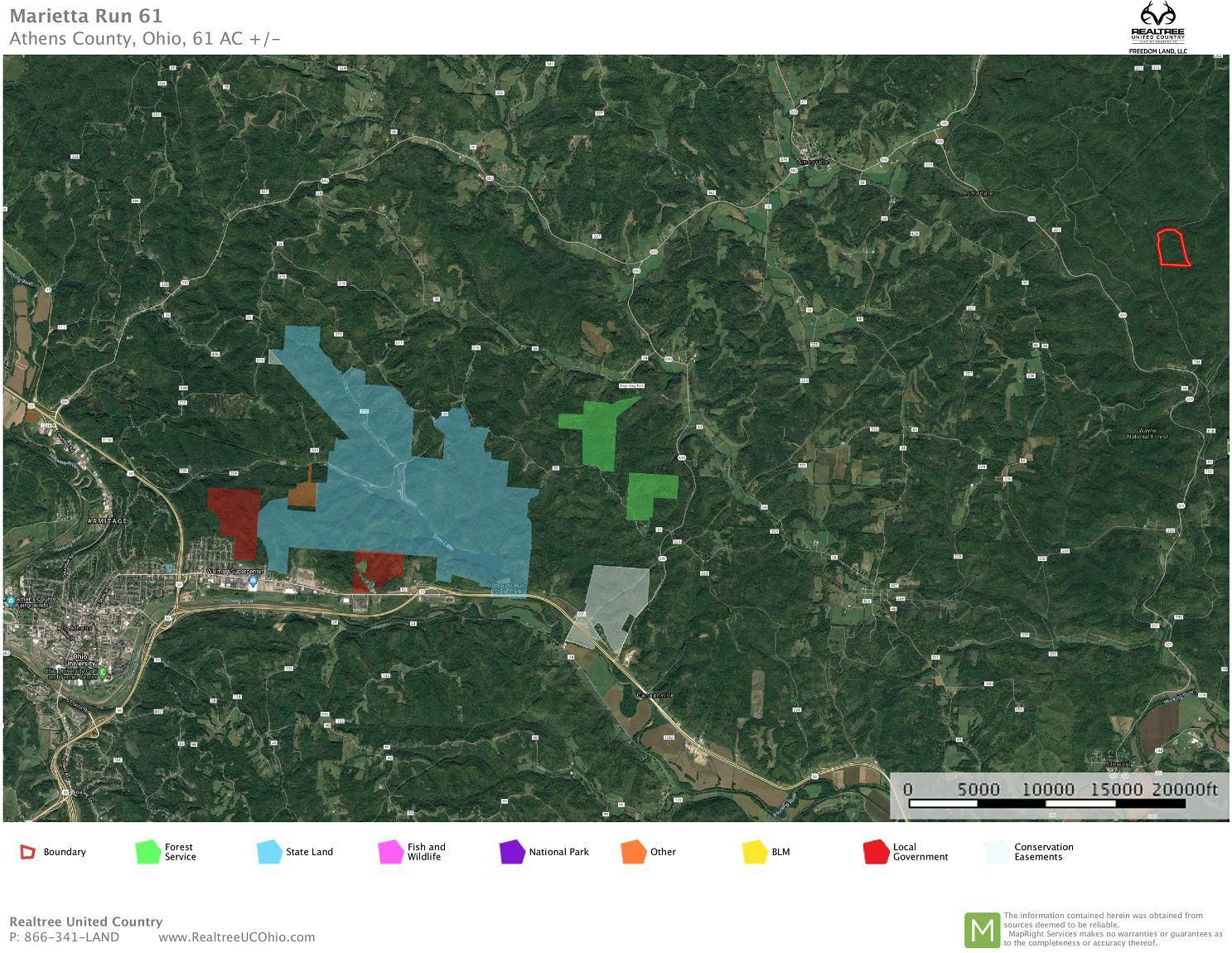Click the red Boundary legend icon
The height and width of the screenshot is (953, 1232).
28,852
